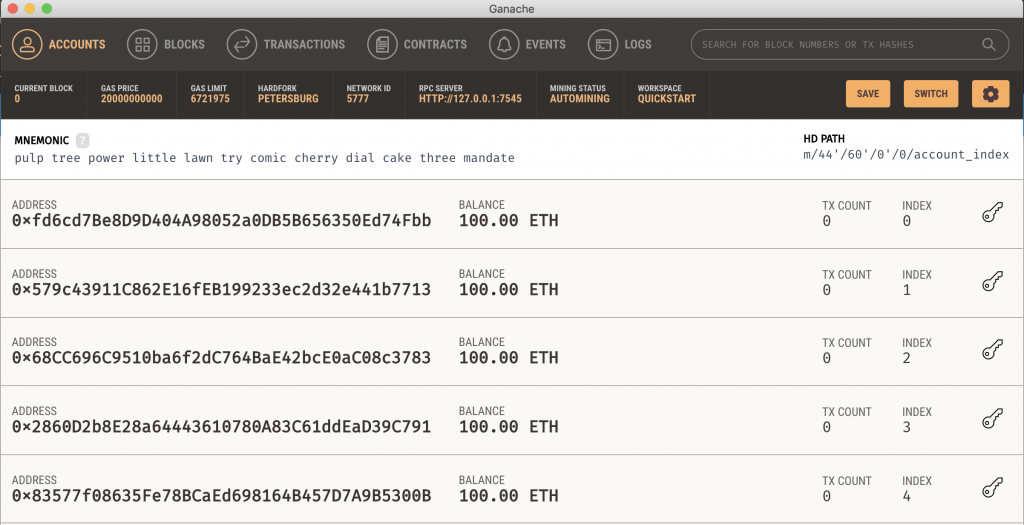1024x525 pixels.
Task: Click the hardfork value PETERSBURG
Action: (x=288, y=99)
